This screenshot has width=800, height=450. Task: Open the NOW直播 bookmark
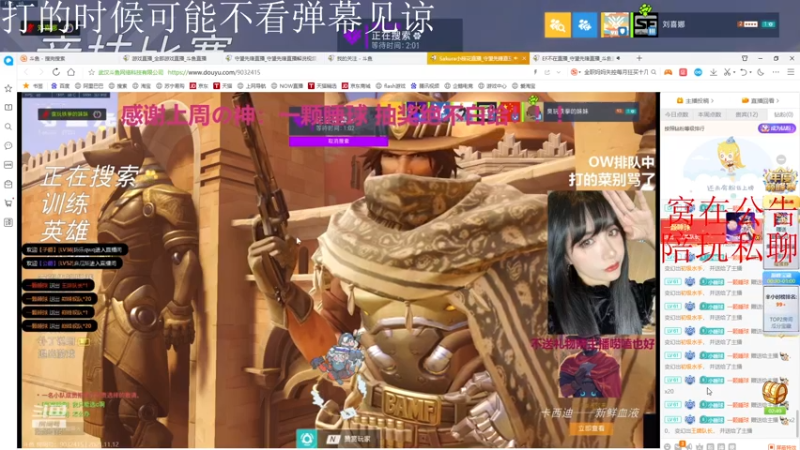pyautogui.click(x=287, y=86)
